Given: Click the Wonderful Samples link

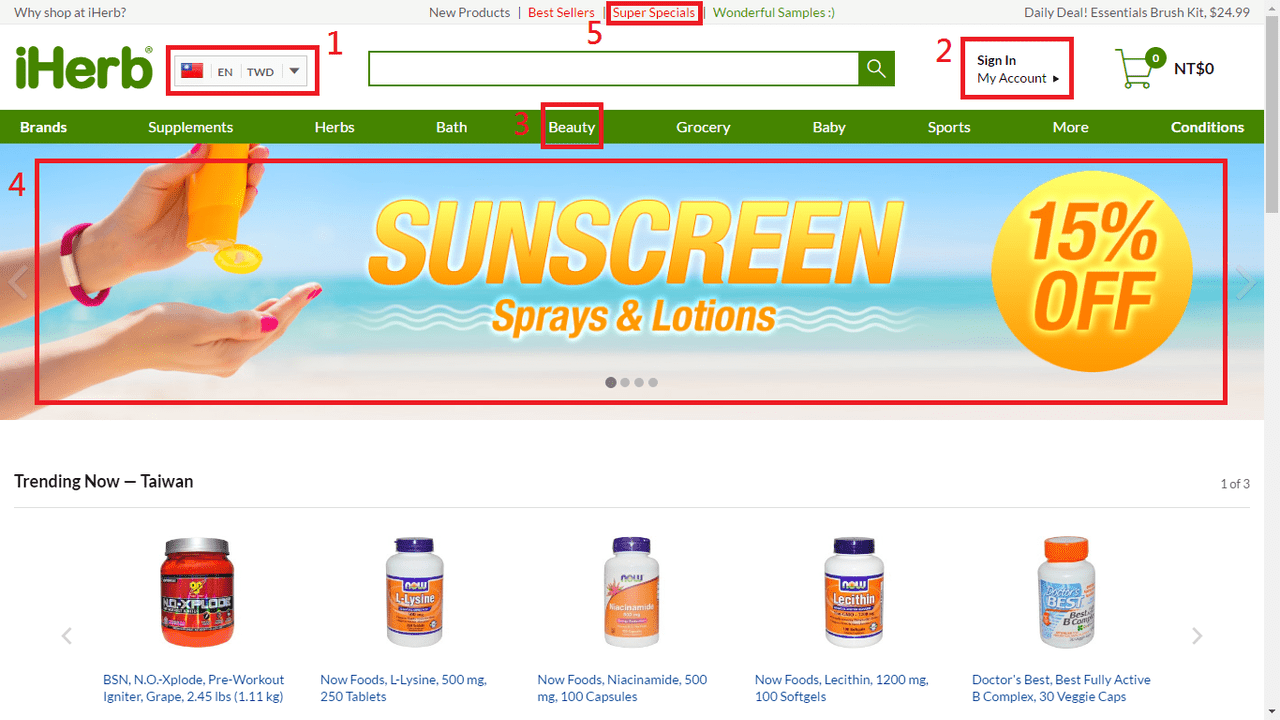Looking at the screenshot, I should (774, 13).
